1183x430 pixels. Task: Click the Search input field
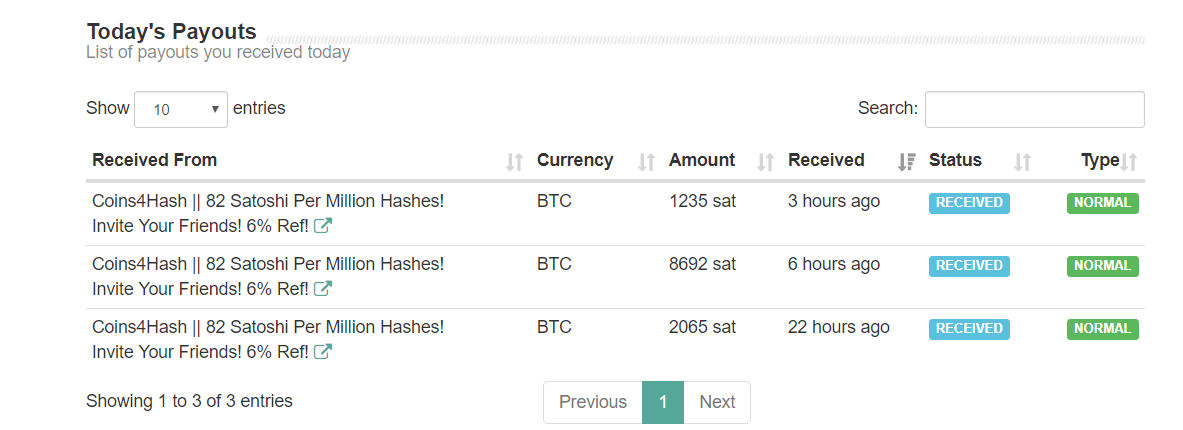(x=1034, y=109)
